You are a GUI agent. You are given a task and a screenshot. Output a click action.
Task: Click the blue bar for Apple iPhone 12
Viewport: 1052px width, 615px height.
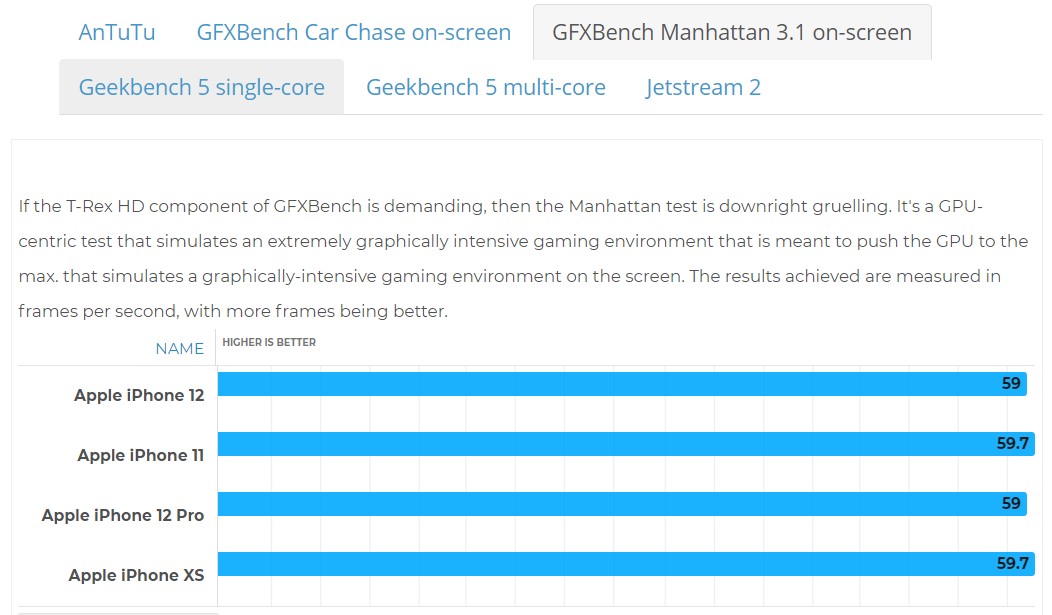pyautogui.click(x=600, y=384)
